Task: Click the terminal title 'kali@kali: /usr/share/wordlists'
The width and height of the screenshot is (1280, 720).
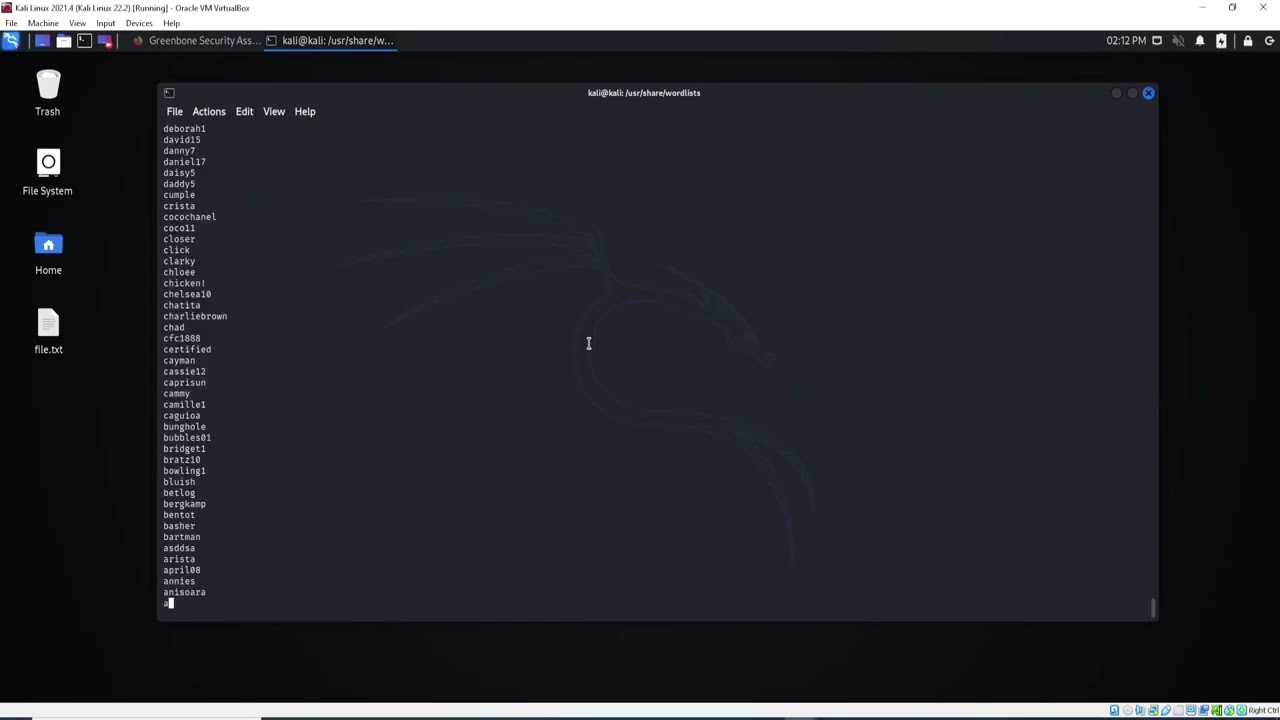Action: tap(644, 93)
